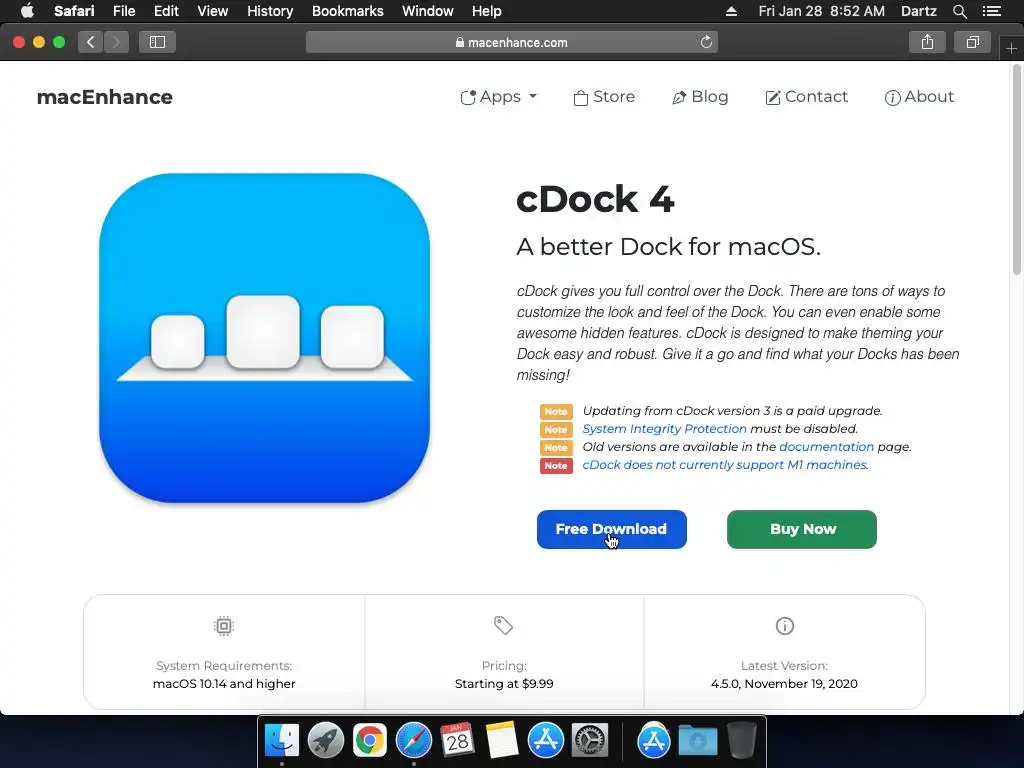Click 'Starting at $9.99' pricing text
The height and width of the screenshot is (768, 1024).
pyautogui.click(x=504, y=684)
